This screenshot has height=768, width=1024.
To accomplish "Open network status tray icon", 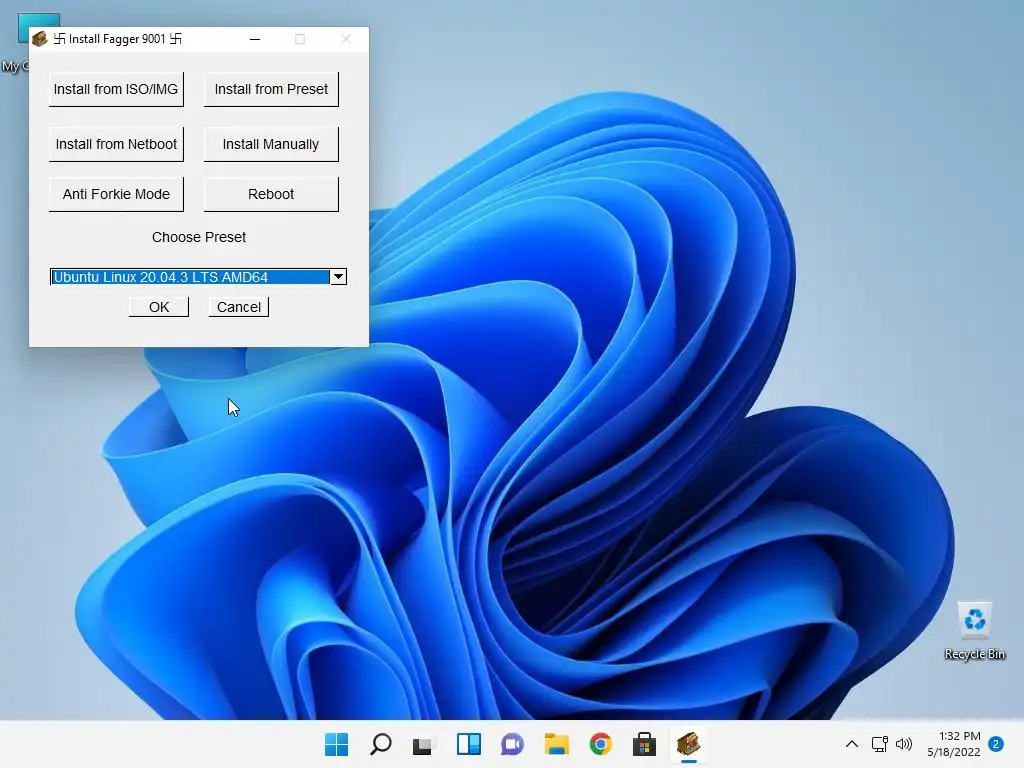I will (880, 744).
